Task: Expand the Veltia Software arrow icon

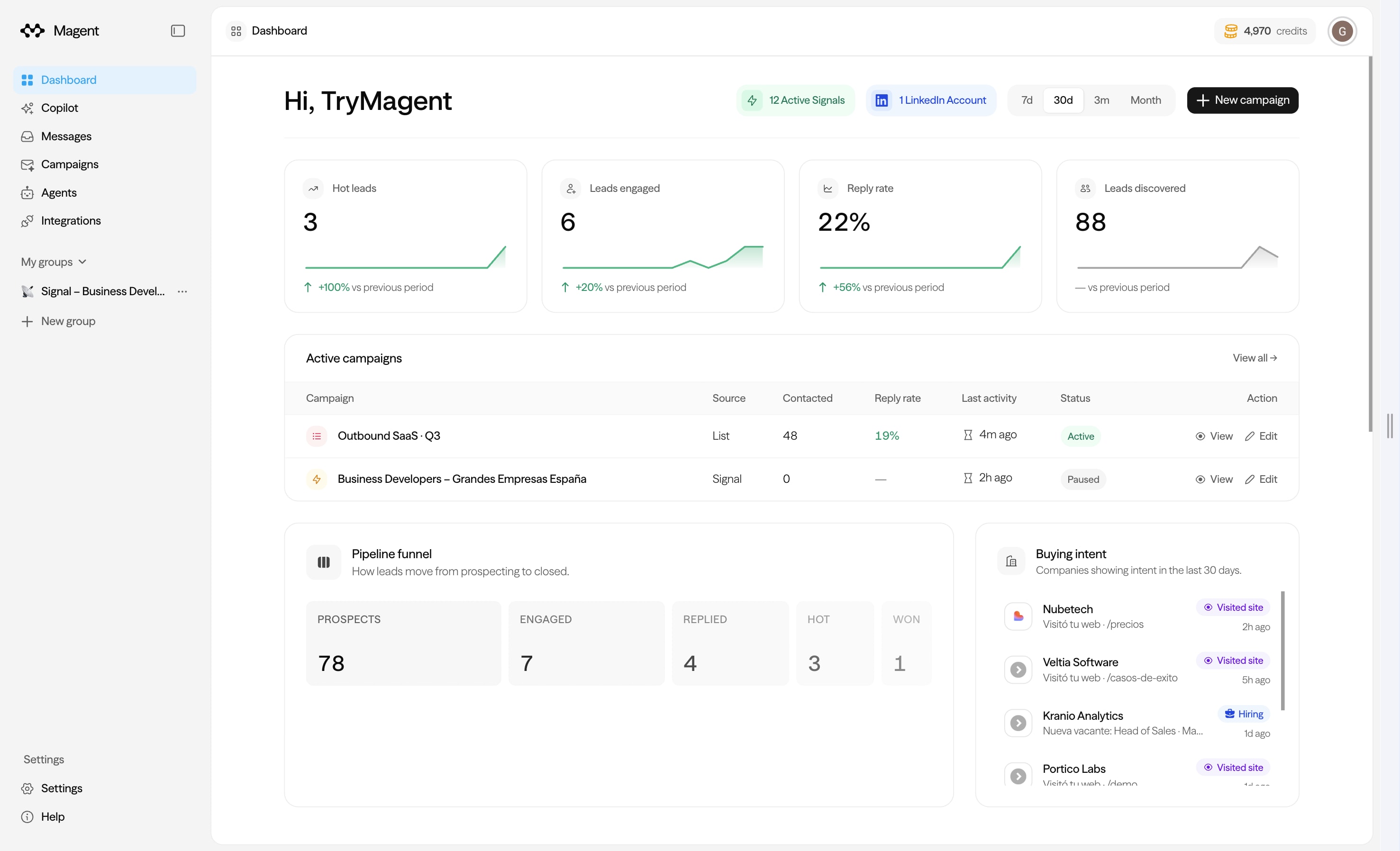Action: [x=1018, y=670]
